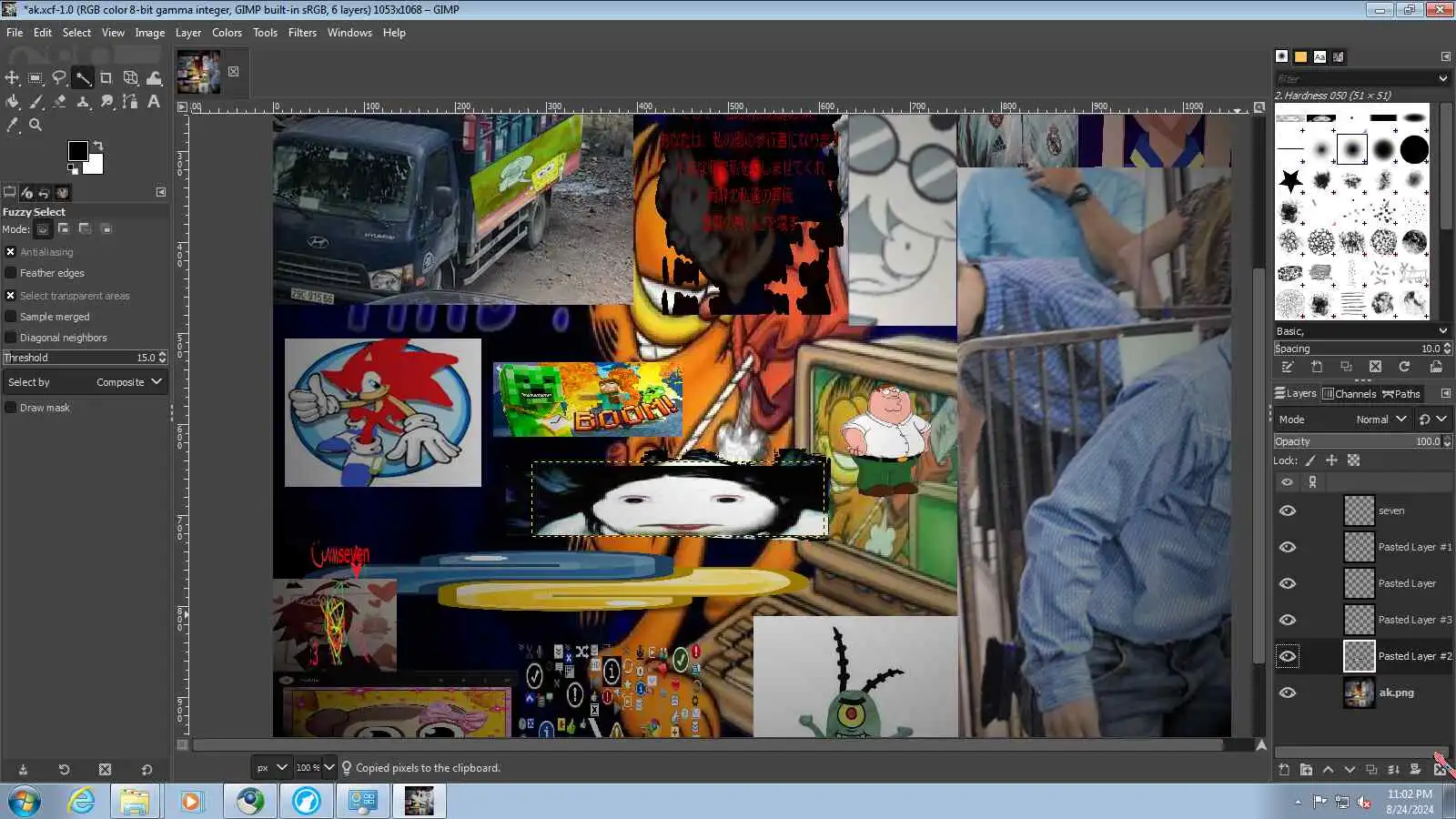
Task: Open the Filters menu
Action: tap(302, 33)
